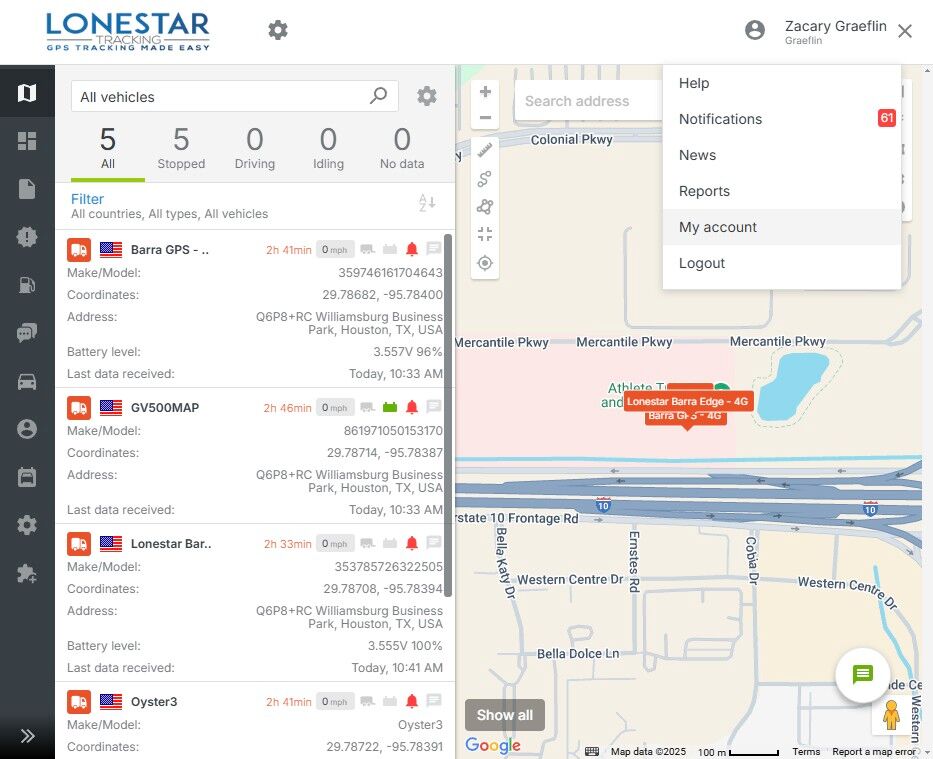This screenshot has height=759, width=933.
Task: Zoom out on the map
Action: click(485, 117)
